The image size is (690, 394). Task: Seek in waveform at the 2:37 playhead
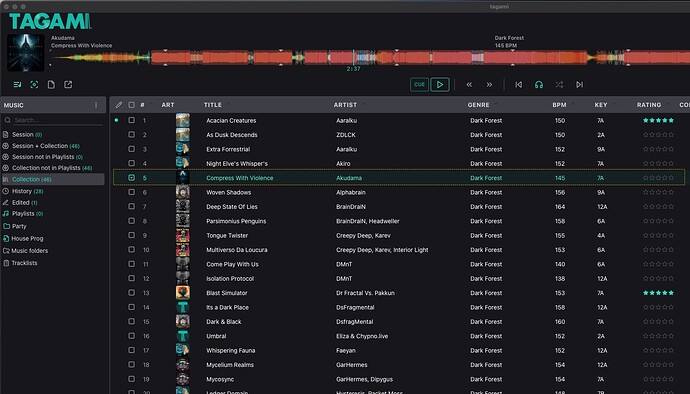click(x=353, y=58)
